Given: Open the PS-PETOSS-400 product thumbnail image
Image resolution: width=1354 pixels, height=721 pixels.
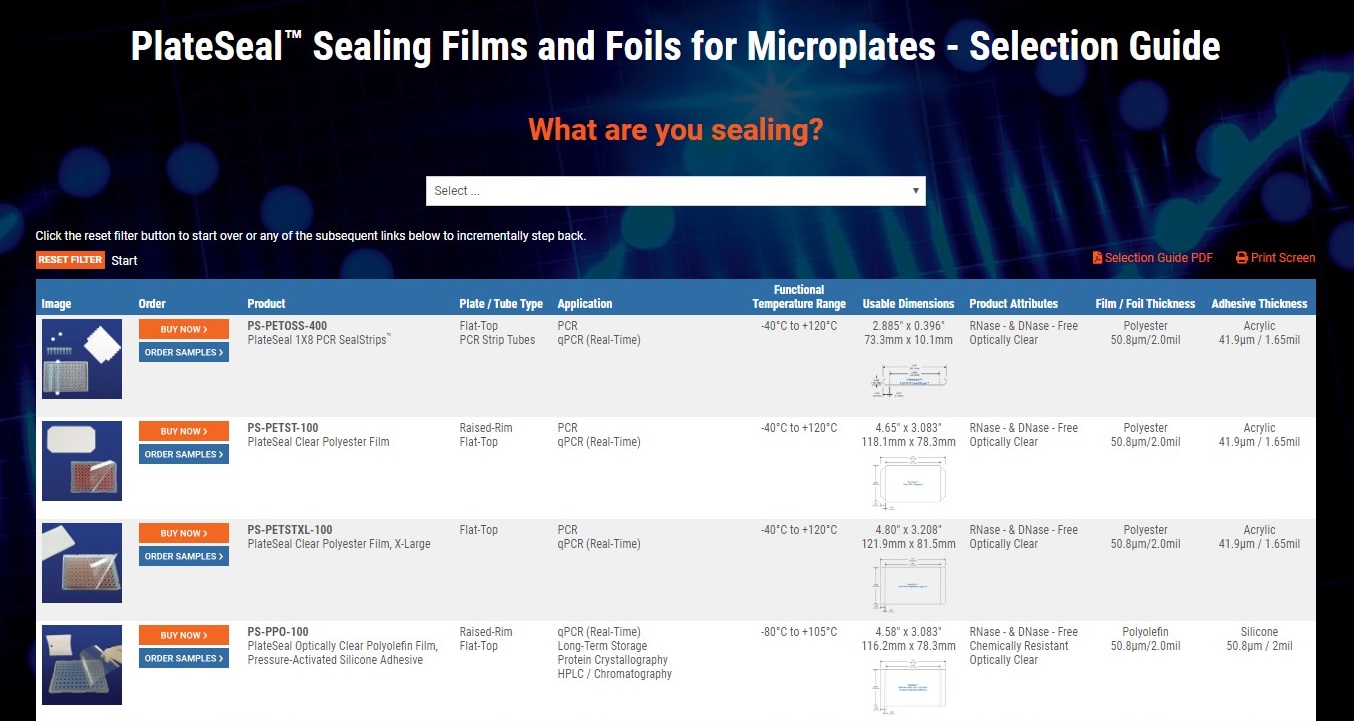Looking at the screenshot, I should click(x=82, y=359).
